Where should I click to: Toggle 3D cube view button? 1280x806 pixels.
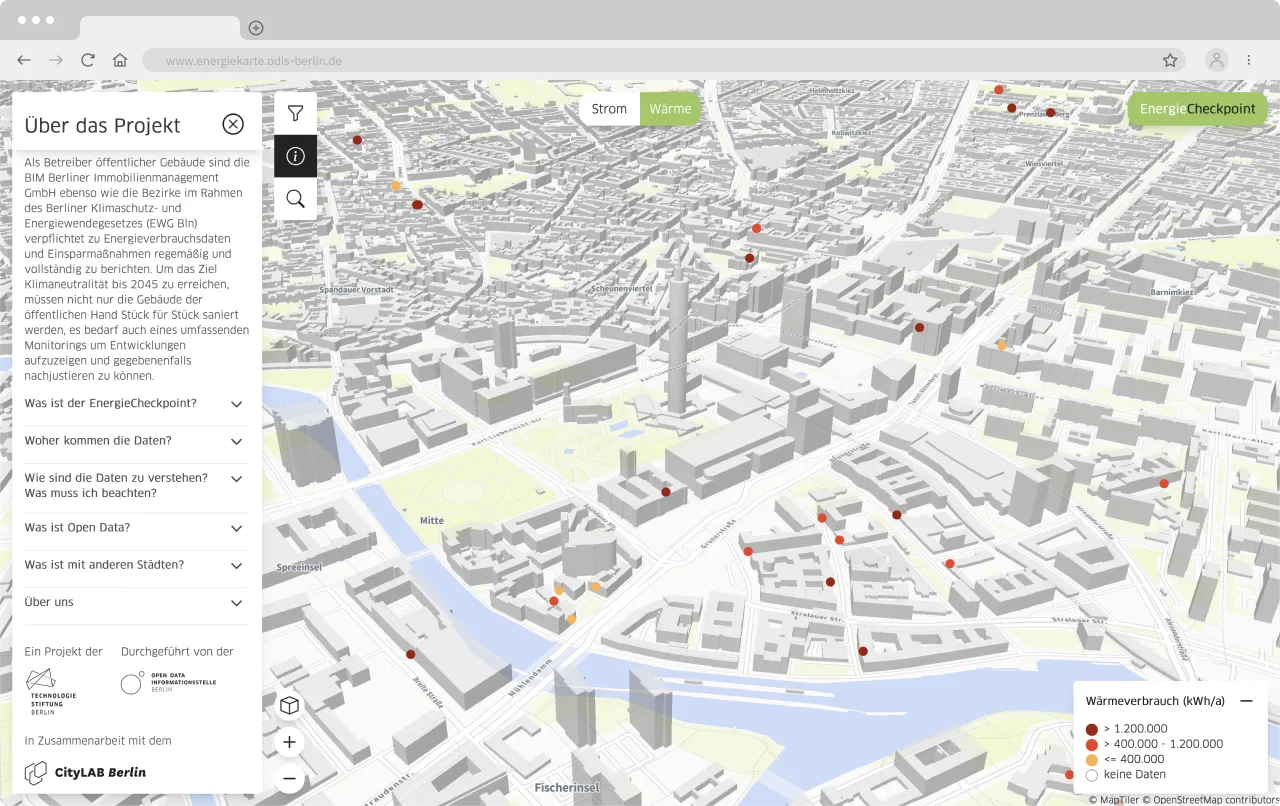[x=289, y=706]
